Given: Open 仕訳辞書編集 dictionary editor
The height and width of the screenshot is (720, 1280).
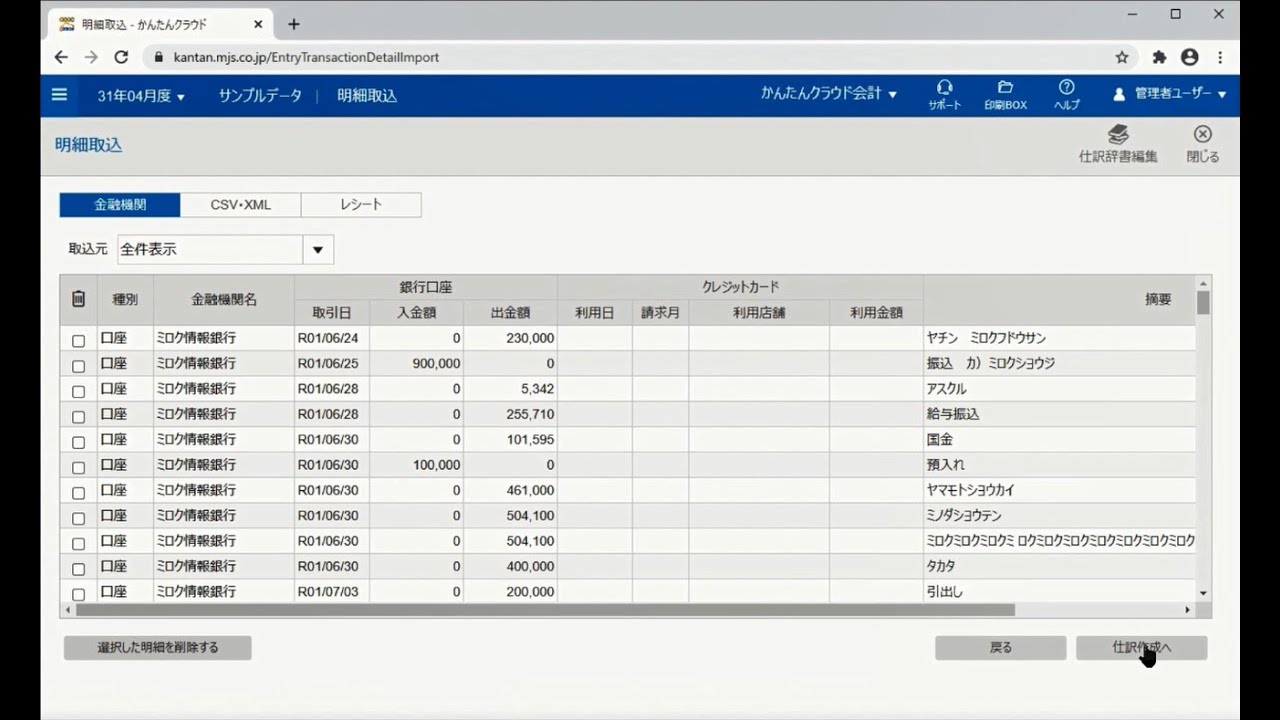Looking at the screenshot, I should click(x=1118, y=144).
